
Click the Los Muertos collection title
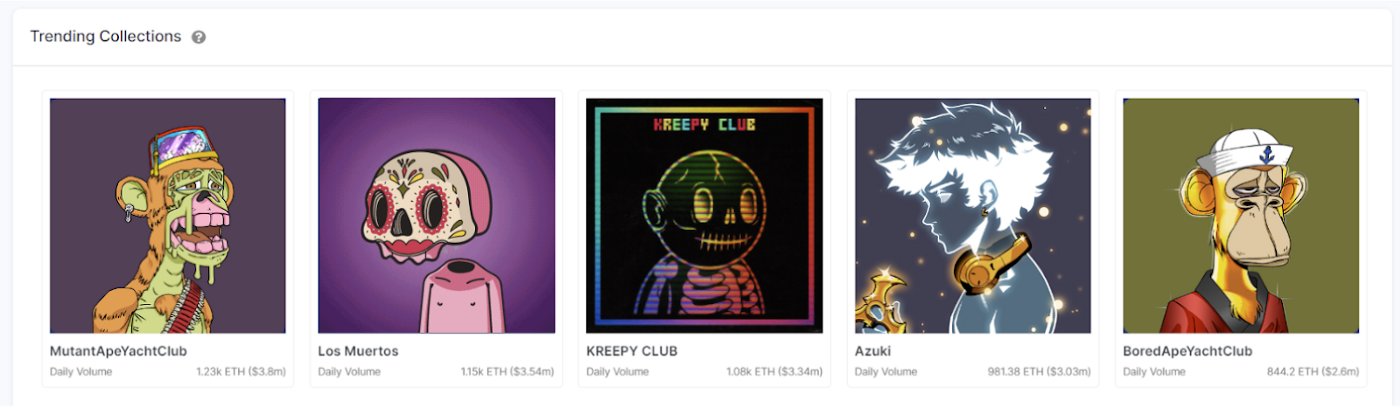pyautogui.click(x=358, y=351)
